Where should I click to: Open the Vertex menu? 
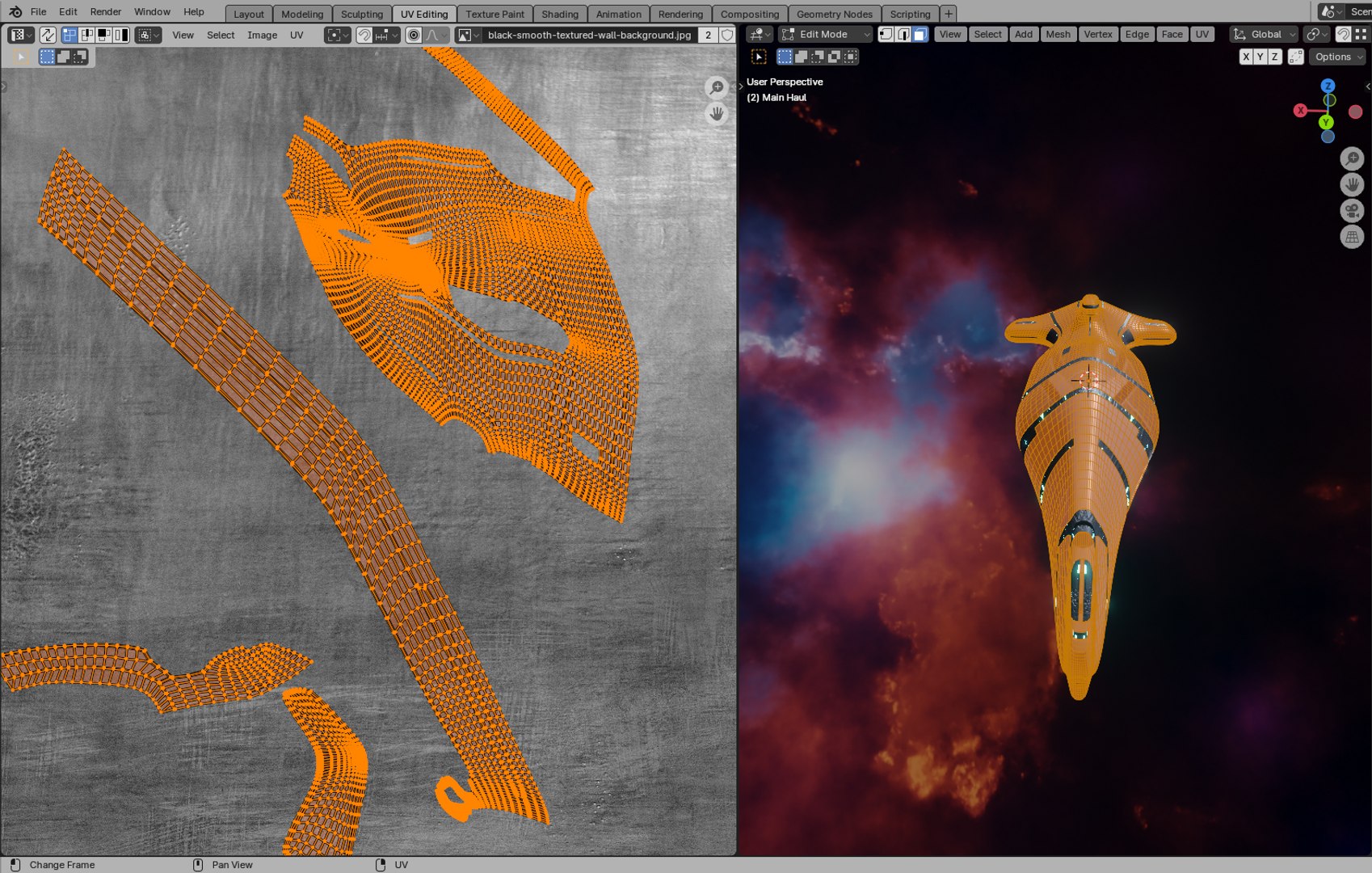[x=1098, y=34]
